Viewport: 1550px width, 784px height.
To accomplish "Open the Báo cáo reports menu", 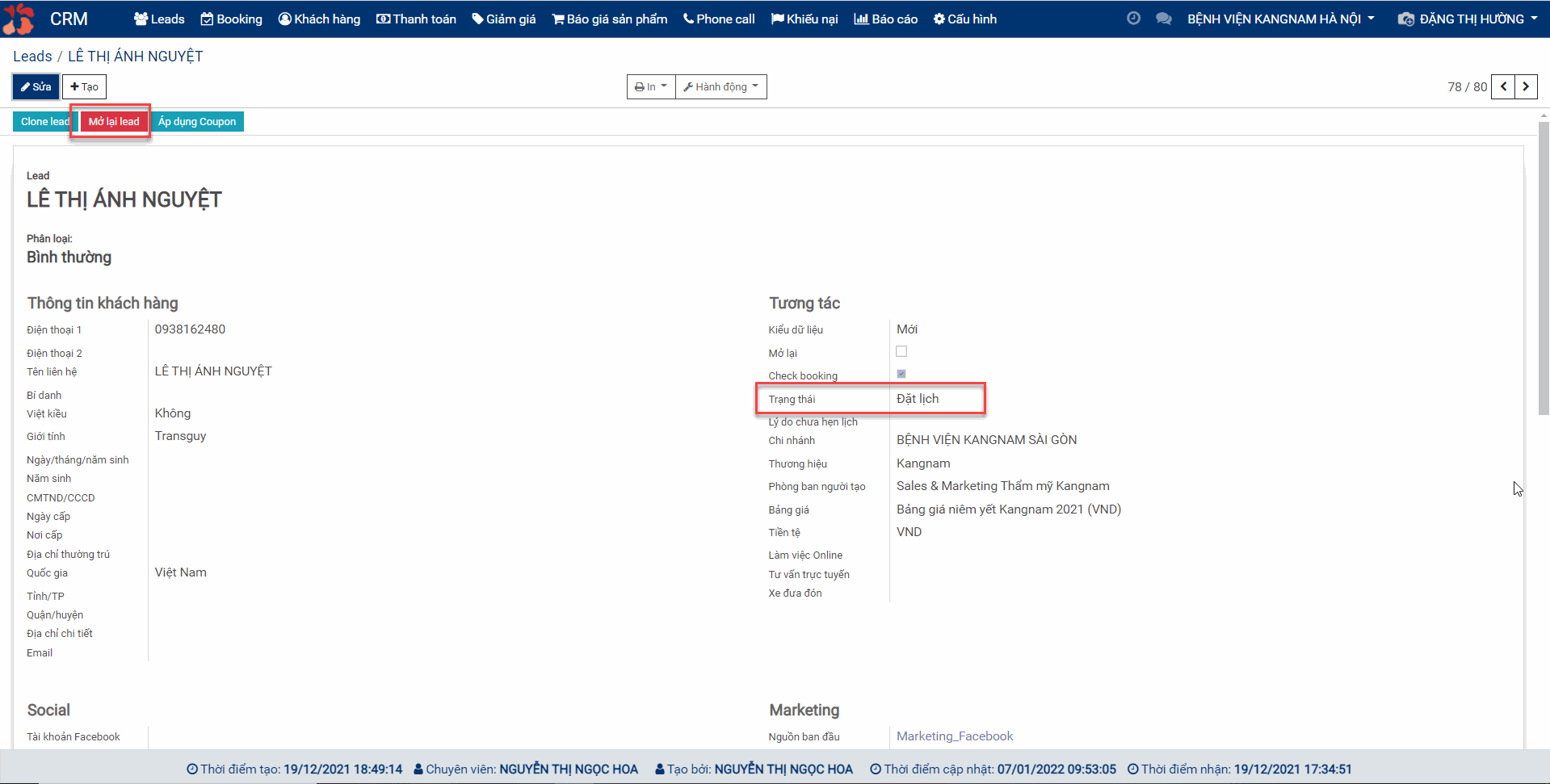I will [885, 19].
